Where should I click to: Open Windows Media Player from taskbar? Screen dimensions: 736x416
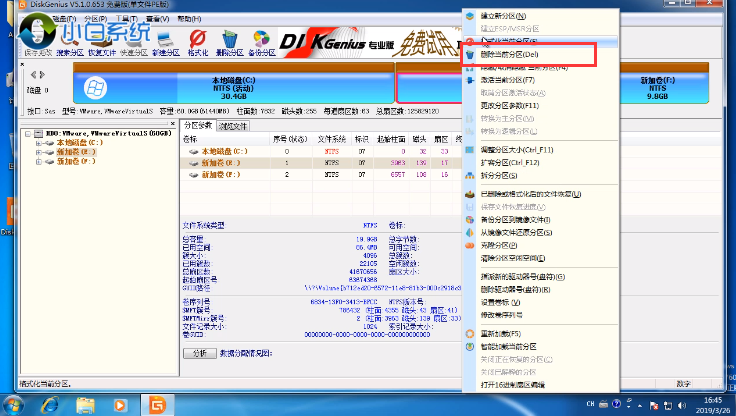(x=122, y=404)
